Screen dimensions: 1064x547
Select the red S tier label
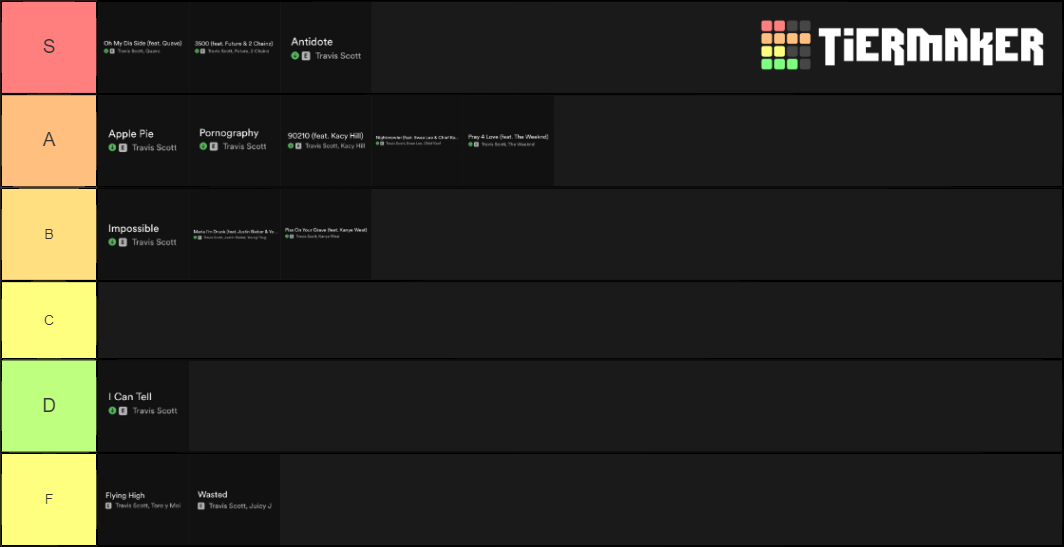pos(49,47)
